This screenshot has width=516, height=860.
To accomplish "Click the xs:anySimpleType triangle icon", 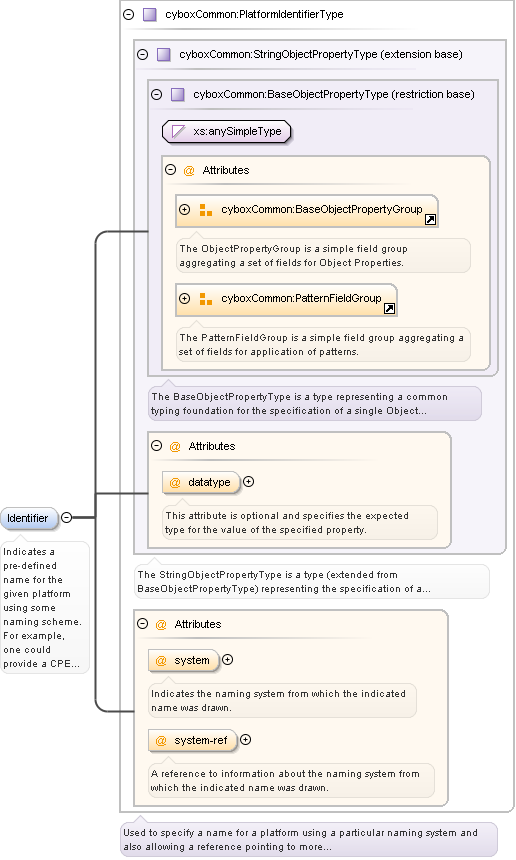I will (178, 132).
